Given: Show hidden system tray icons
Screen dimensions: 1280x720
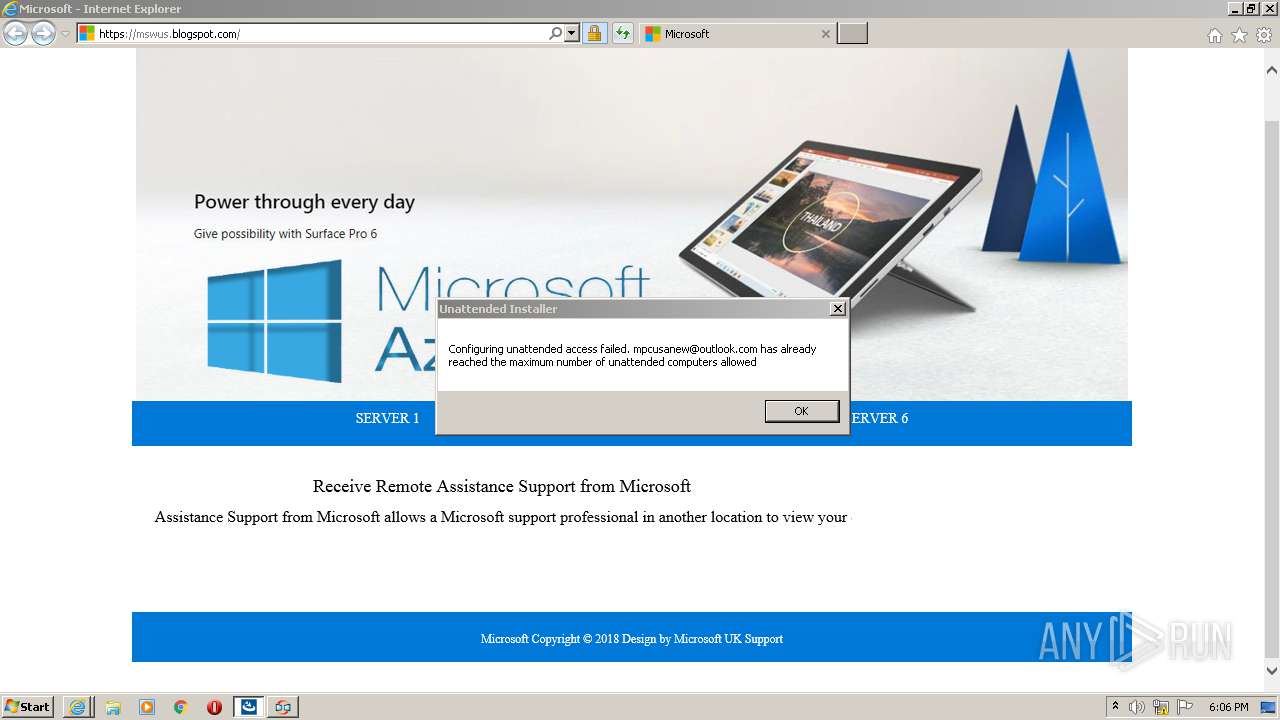Looking at the screenshot, I should click(x=1116, y=707).
